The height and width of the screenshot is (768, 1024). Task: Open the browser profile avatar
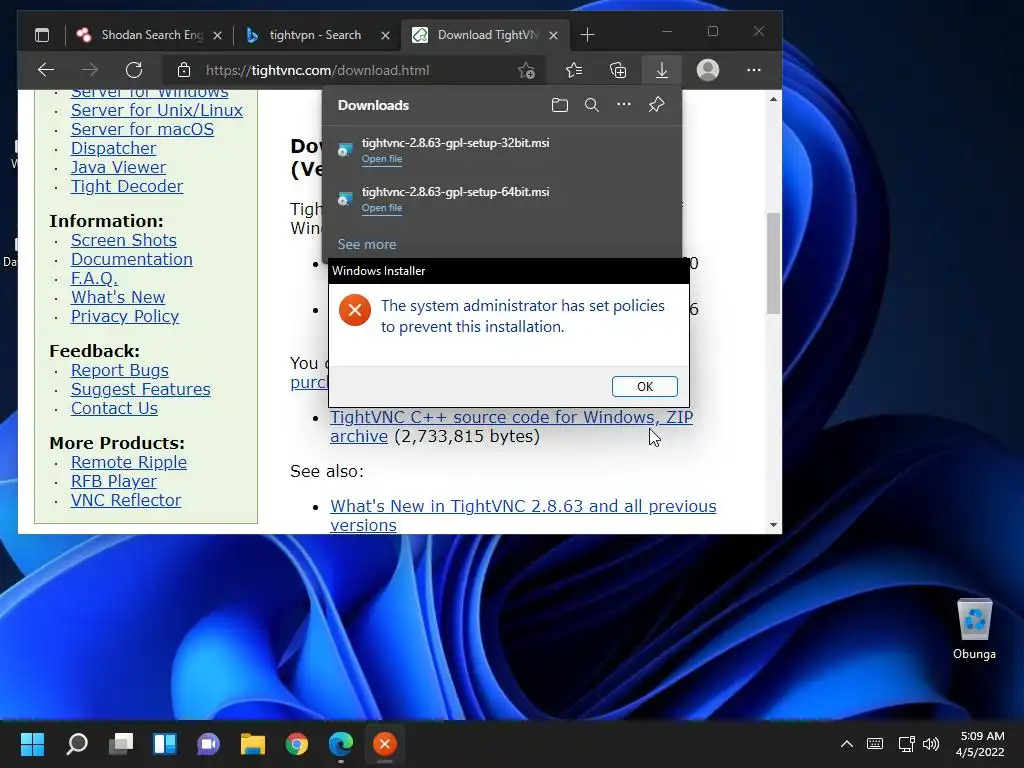coord(708,70)
